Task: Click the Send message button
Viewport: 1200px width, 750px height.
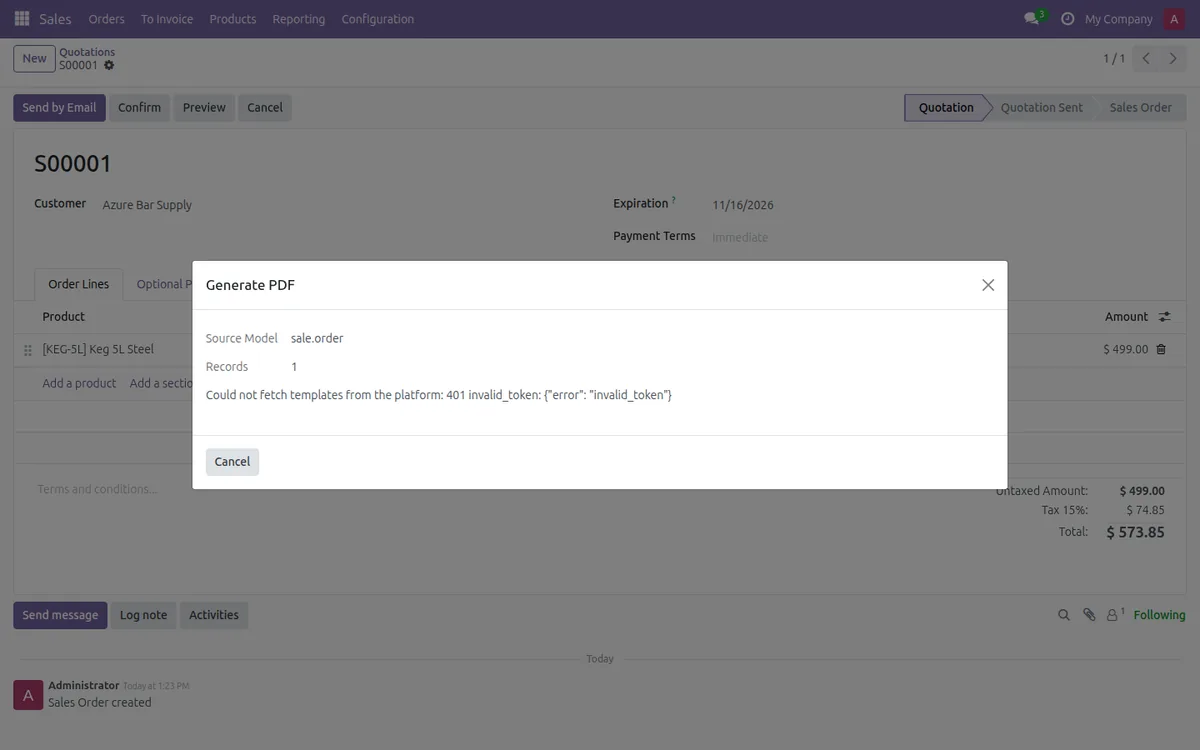Action: pyautogui.click(x=60, y=615)
